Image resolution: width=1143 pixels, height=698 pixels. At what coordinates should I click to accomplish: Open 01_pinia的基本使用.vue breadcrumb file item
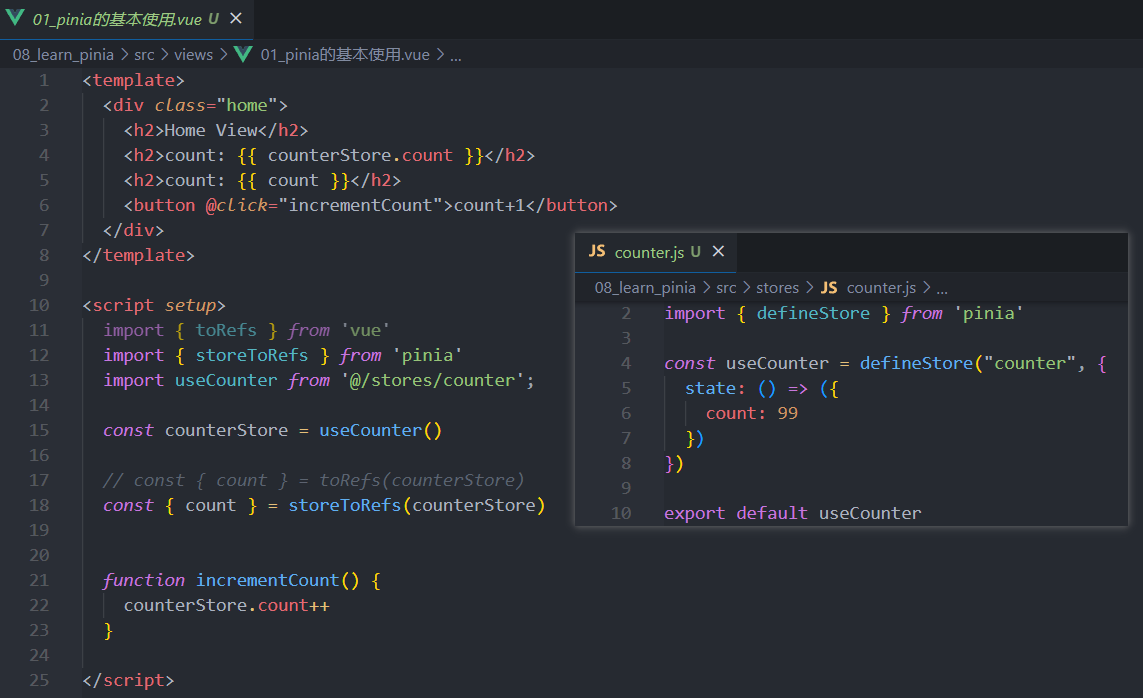[345, 55]
